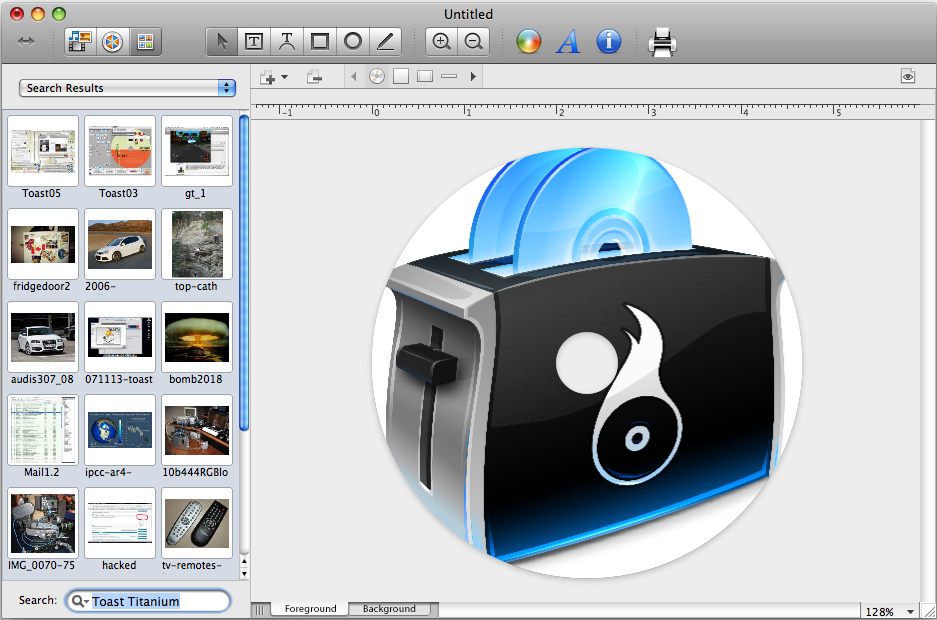This screenshot has width=937, height=620.
Task: Select the ipcc-ar4- thumbnail
Action: click(120, 430)
